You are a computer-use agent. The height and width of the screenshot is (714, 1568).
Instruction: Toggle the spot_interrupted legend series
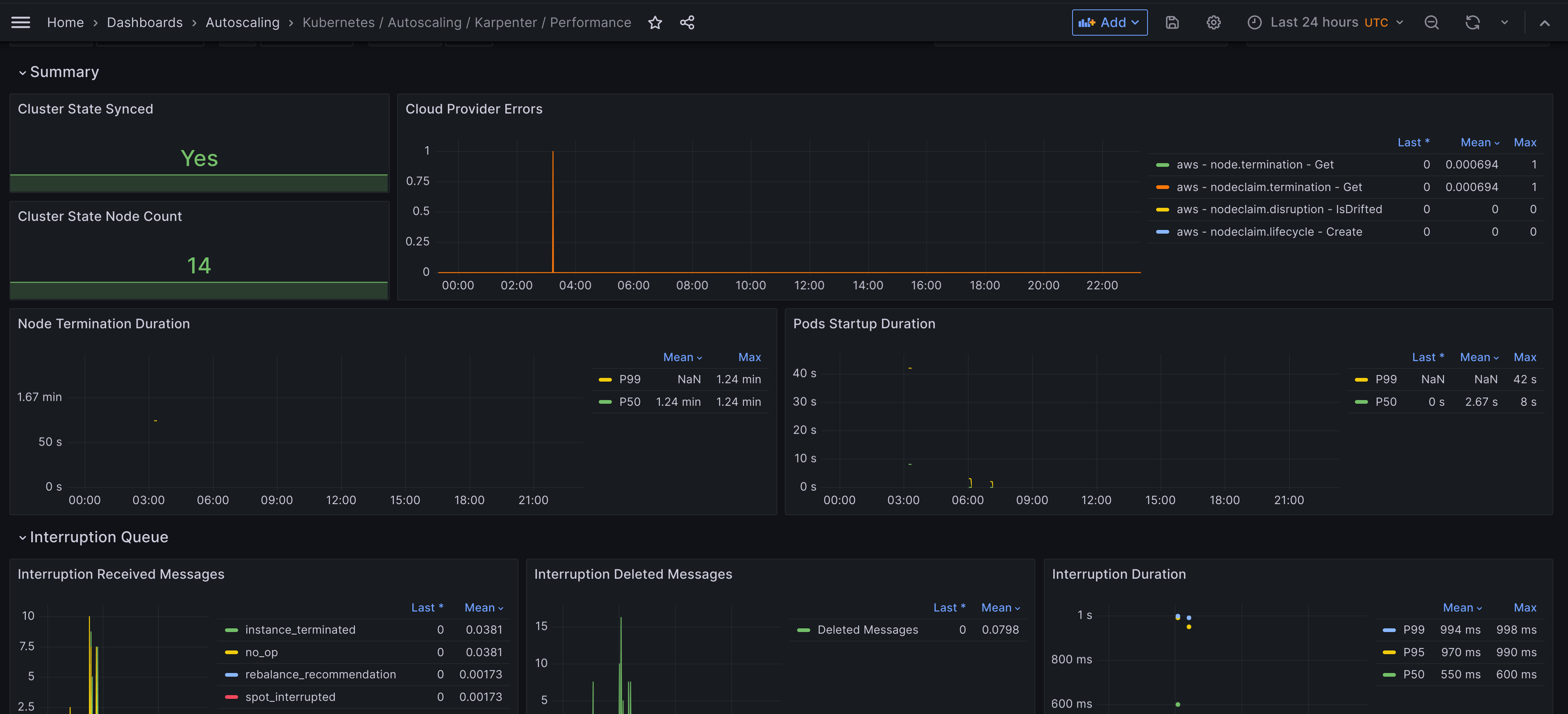pos(290,697)
